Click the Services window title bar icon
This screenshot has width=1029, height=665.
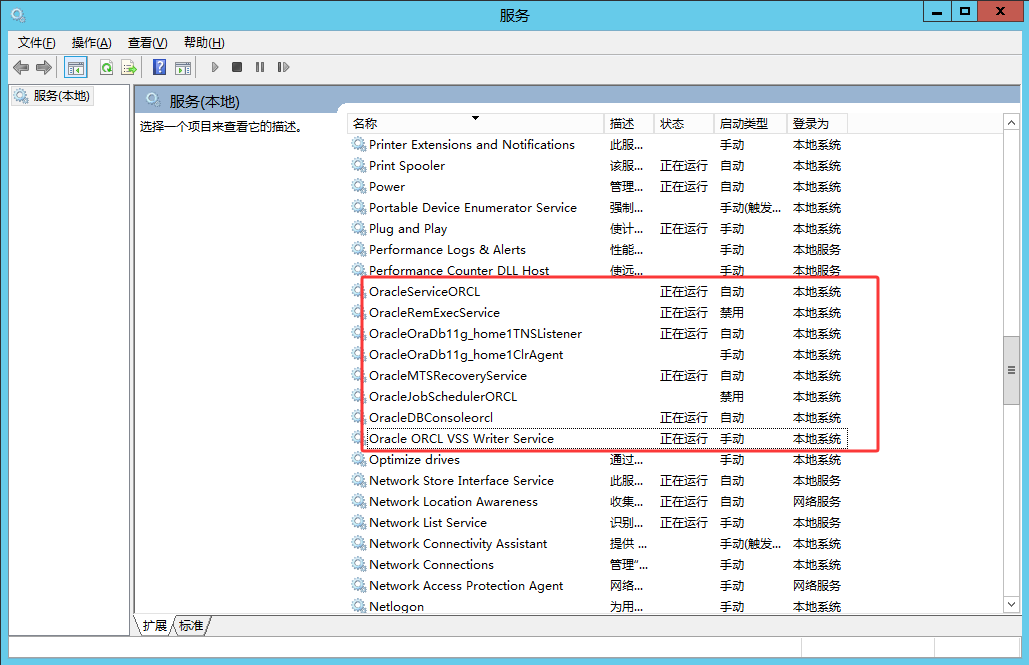pyautogui.click(x=18, y=14)
